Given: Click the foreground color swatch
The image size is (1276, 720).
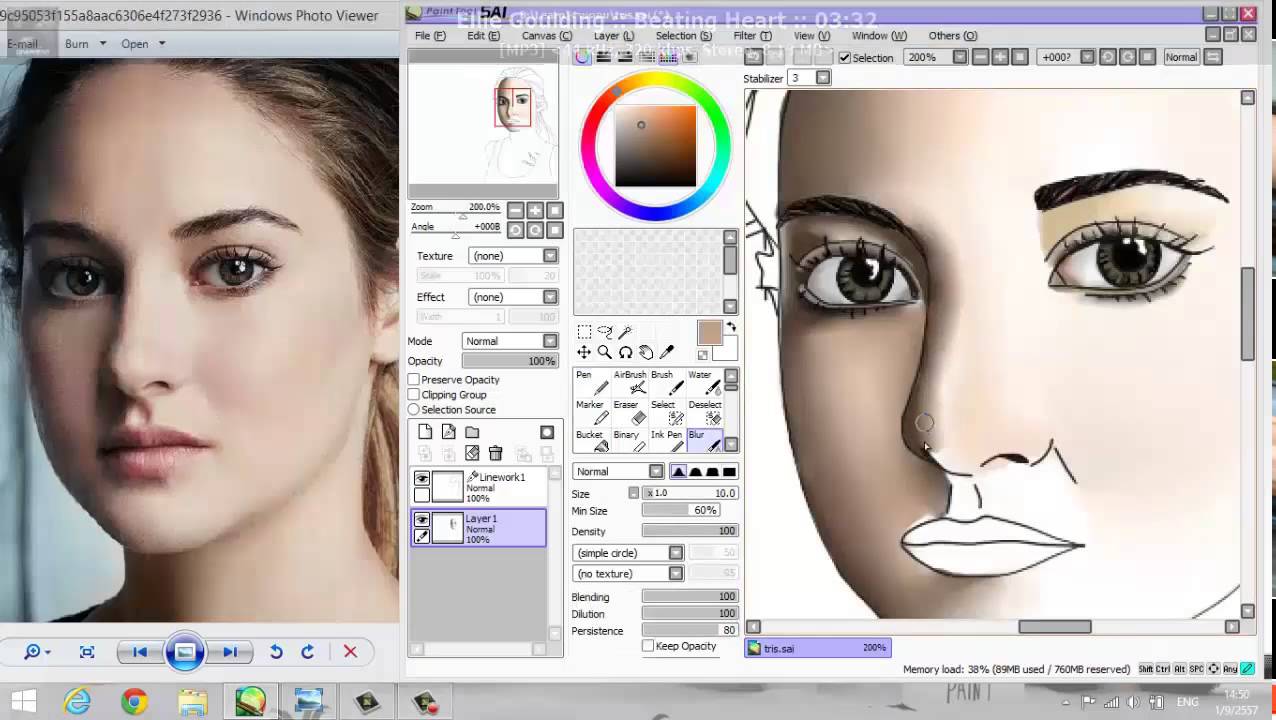Looking at the screenshot, I should [710, 333].
